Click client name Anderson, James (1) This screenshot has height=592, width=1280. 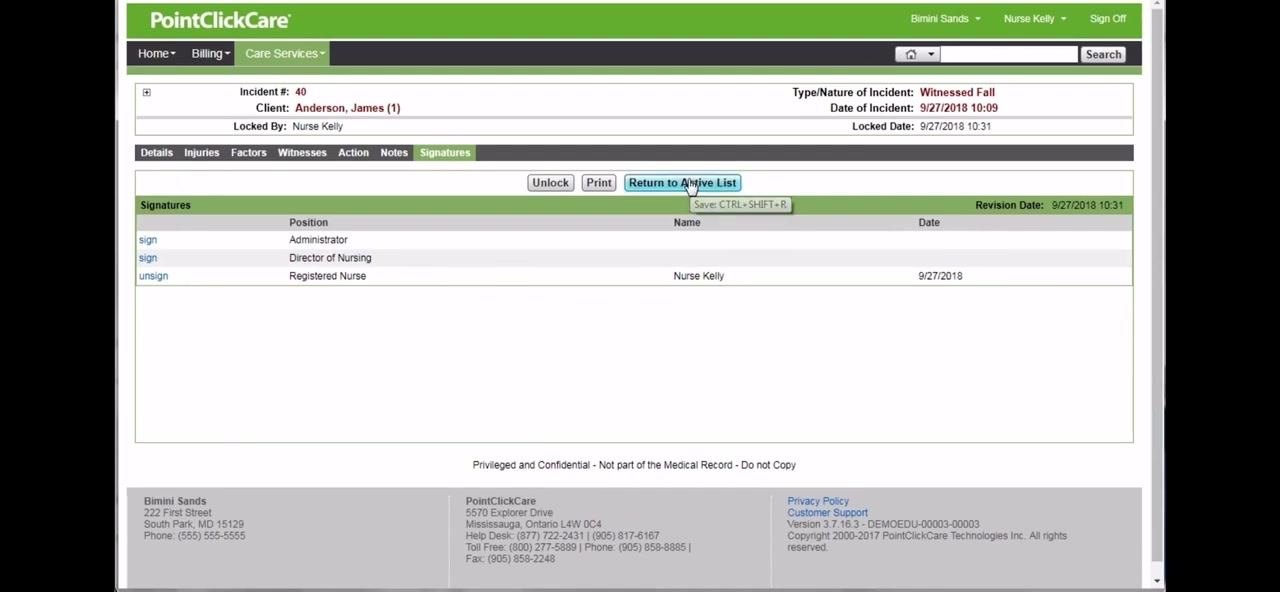pyautogui.click(x=347, y=108)
